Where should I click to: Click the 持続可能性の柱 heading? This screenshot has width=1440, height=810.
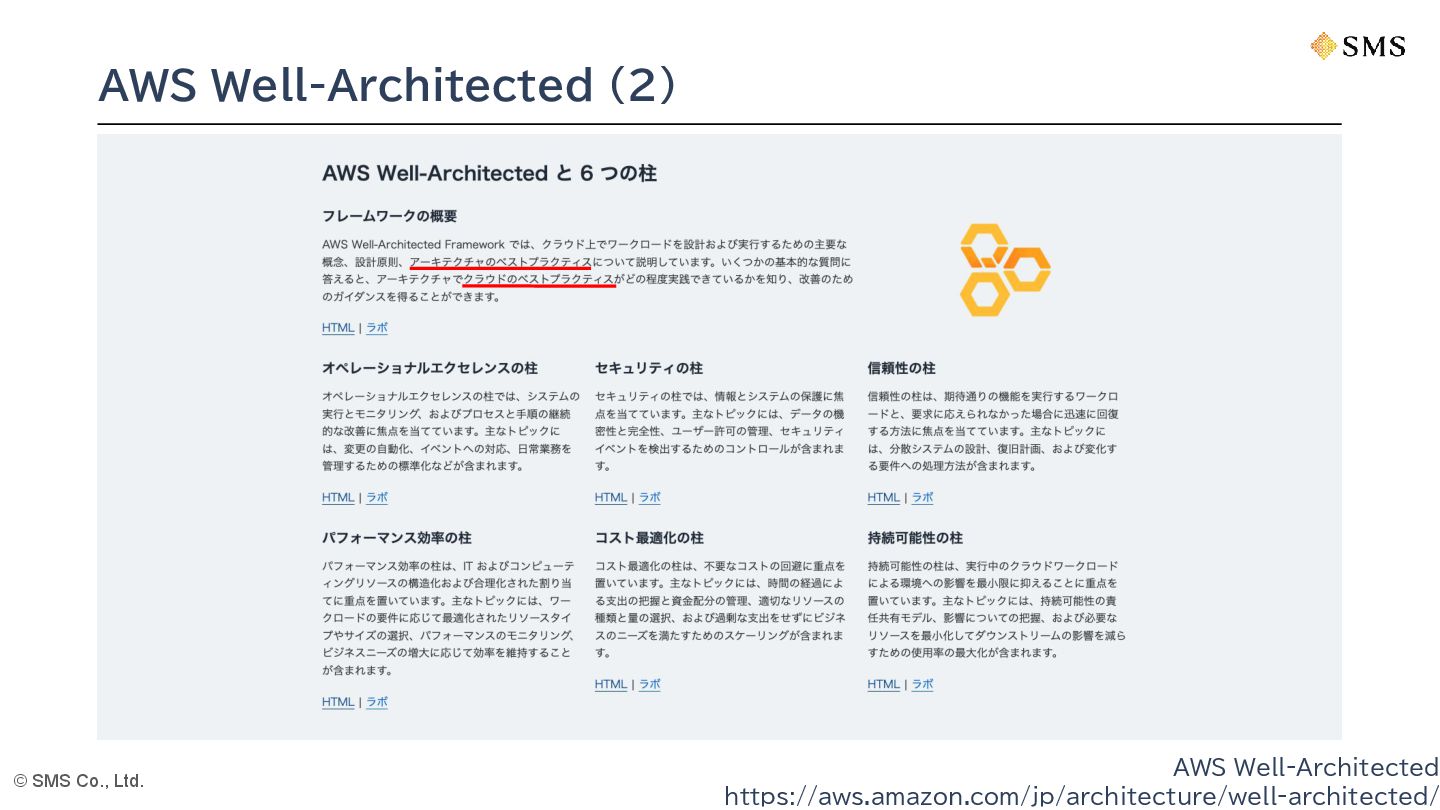(x=915, y=538)
